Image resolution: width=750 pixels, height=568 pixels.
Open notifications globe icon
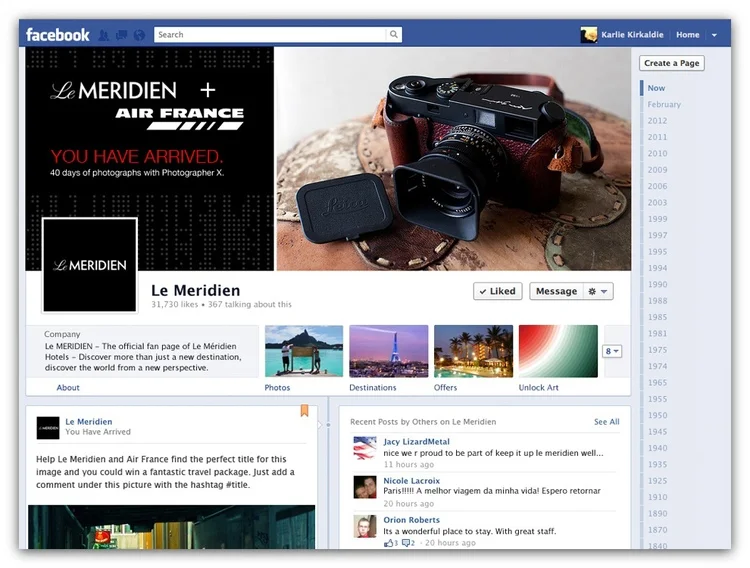point(139,35)
